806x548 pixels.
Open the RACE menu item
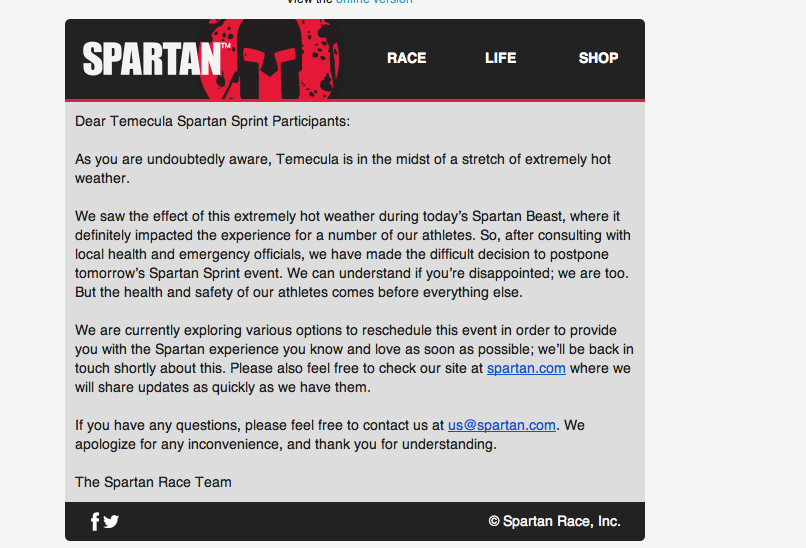pyautogui.click(x=406, y=58)
